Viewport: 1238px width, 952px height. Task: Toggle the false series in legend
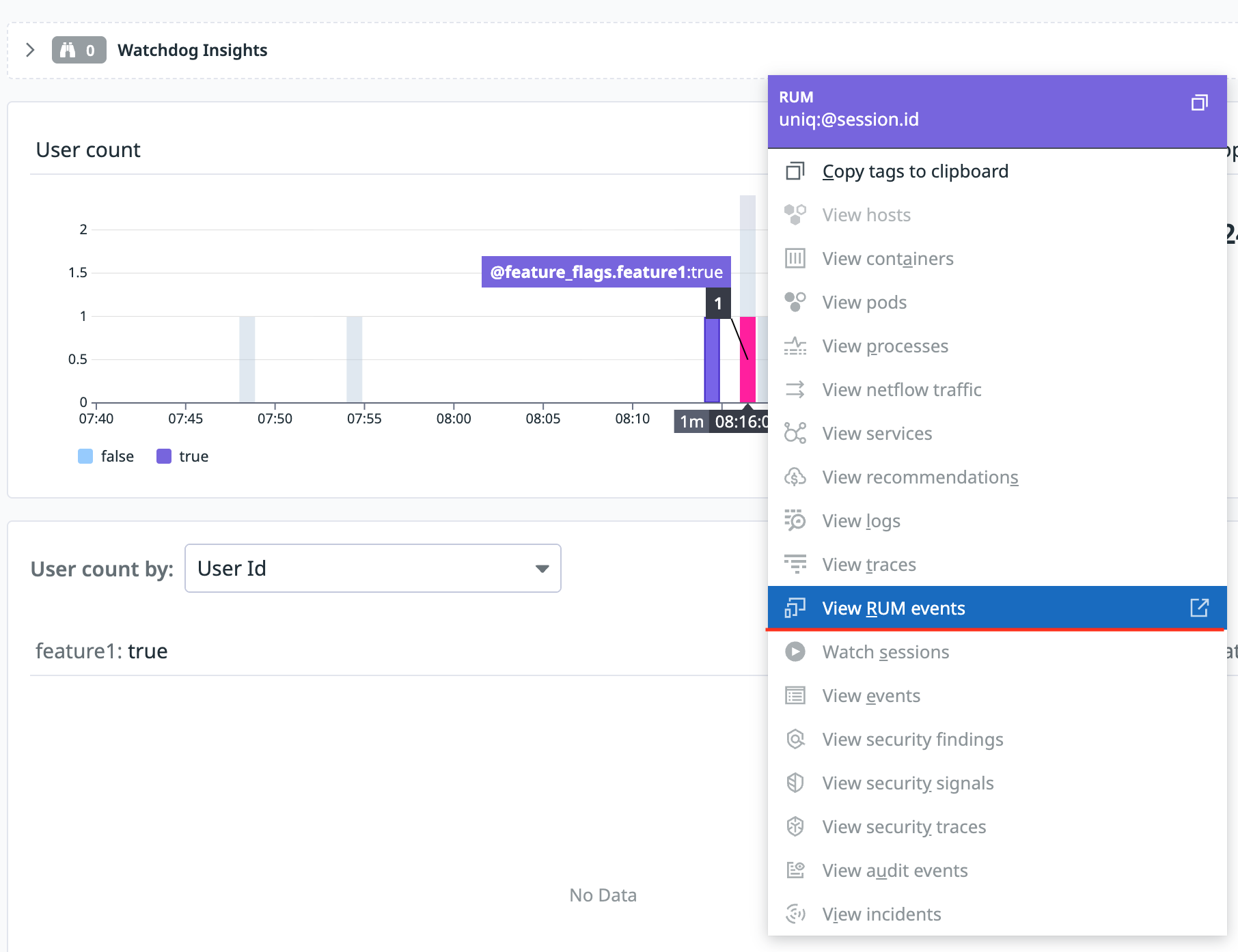107,456
